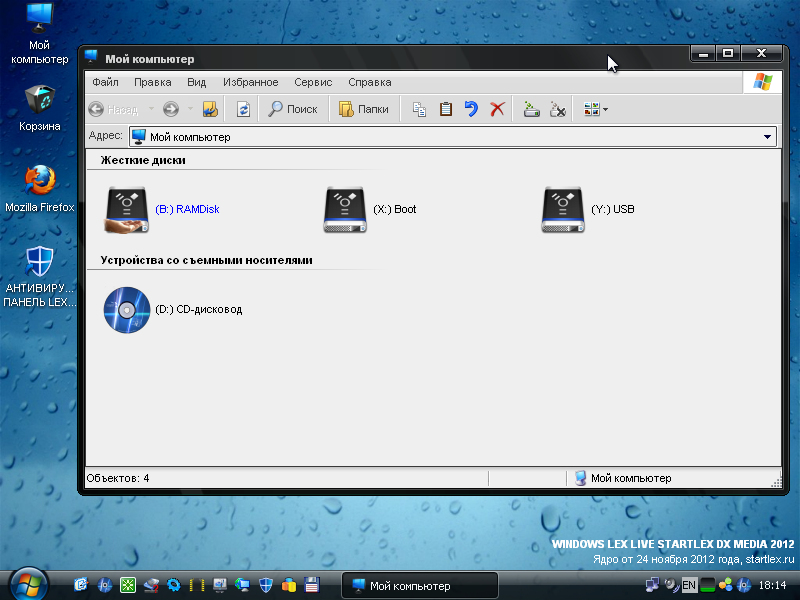Click the Map network drive icon
Screen dimensions: 800x600
pos(532,109)
